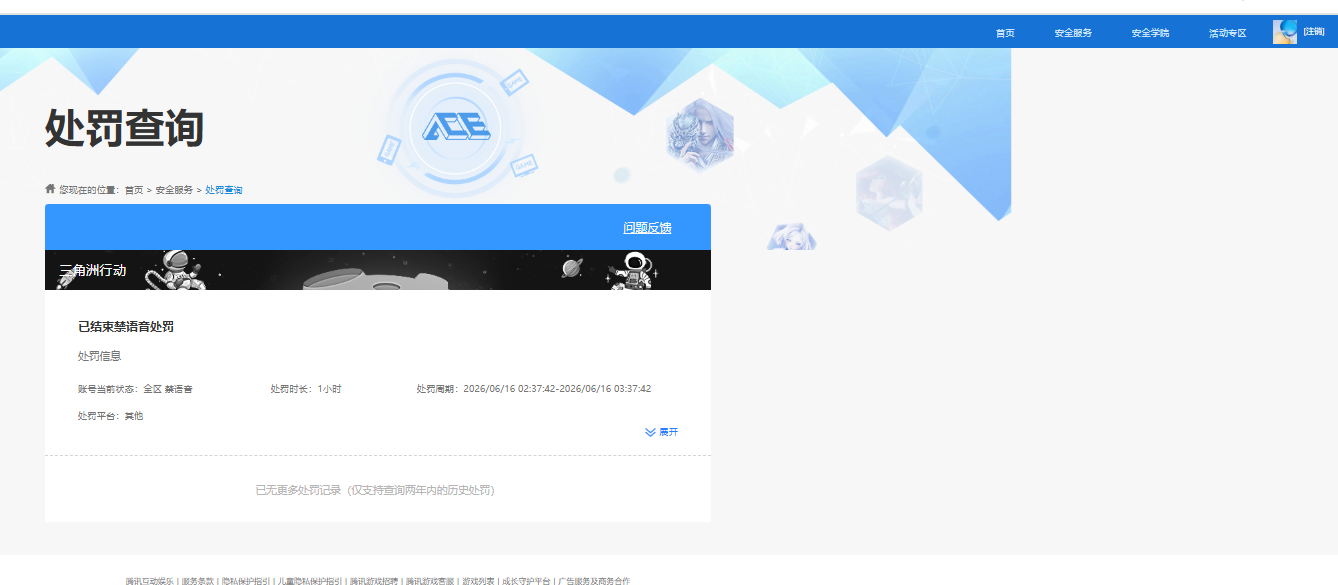The image size is (1338, 585).
Task: Select the 处罚平台：其他 text
Action: tap(111, 416)
